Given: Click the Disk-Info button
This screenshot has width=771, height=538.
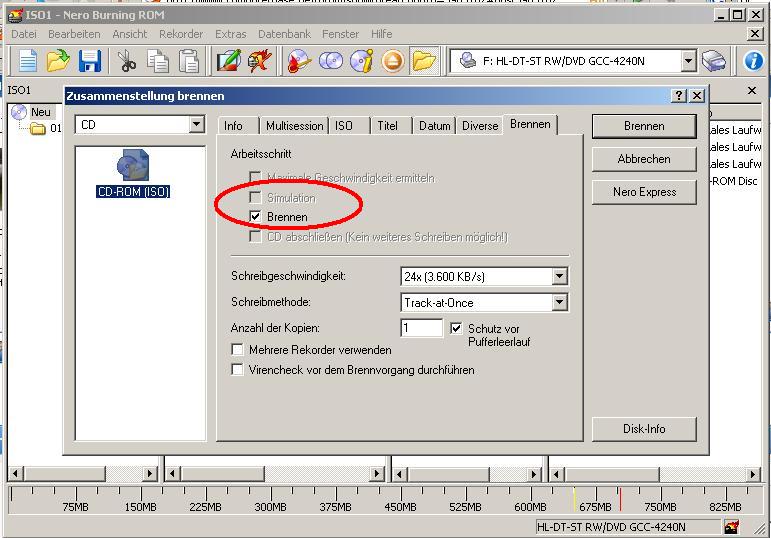Looking at the screenshot, I should (x=644, y=429).
